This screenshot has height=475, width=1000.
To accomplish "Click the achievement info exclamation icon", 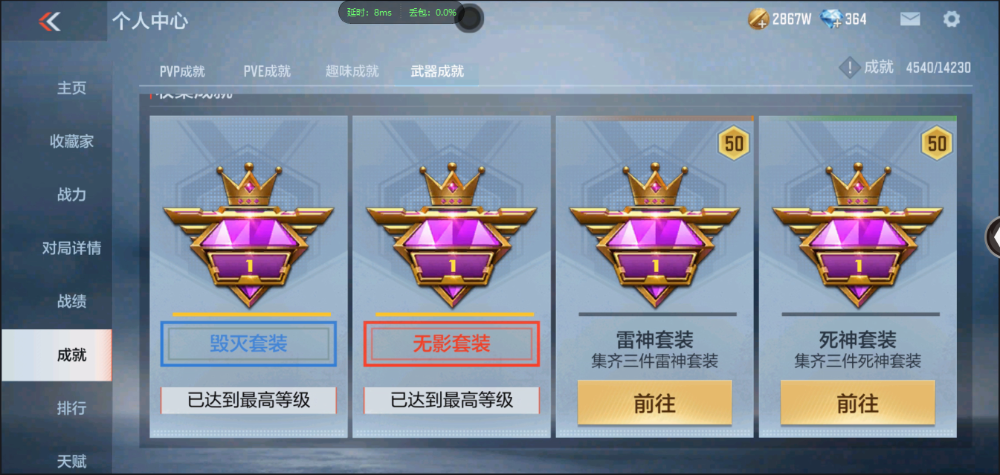I will click(x=849, y=68).
